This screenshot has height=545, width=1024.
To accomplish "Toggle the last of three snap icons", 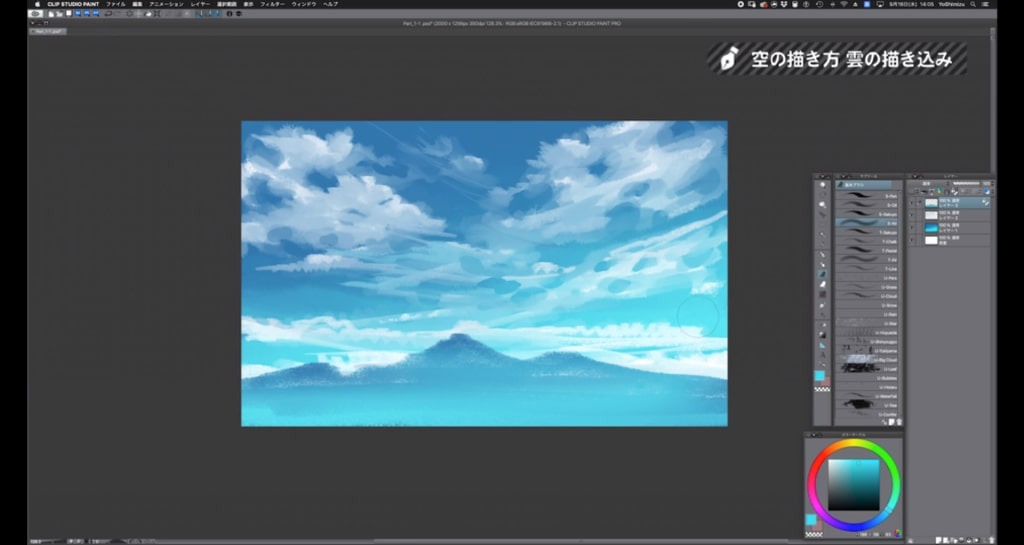I will coord(217,14).
